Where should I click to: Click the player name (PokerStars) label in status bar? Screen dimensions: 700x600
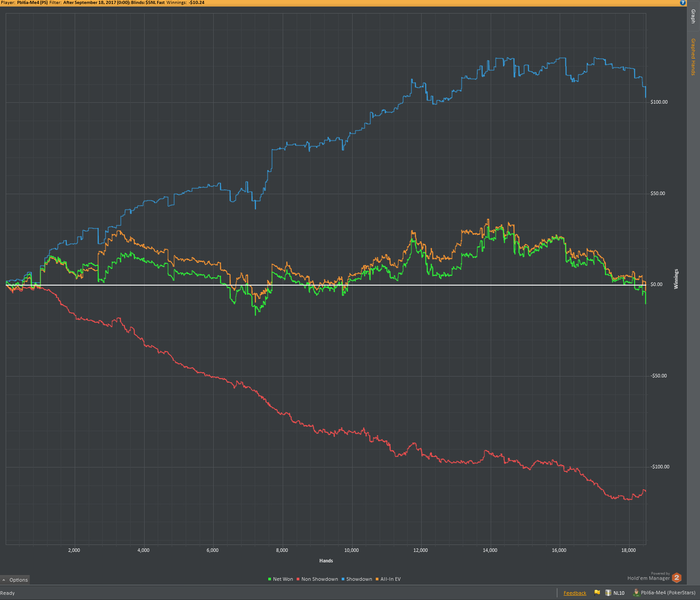667,593
